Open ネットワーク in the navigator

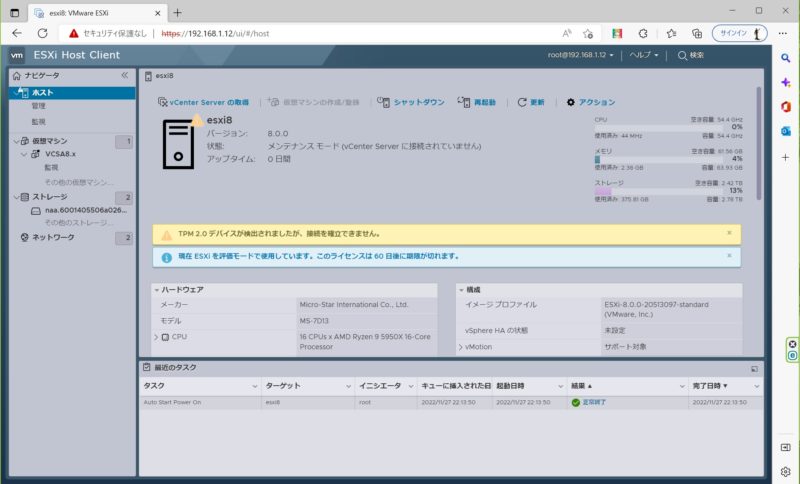[53, 237]
